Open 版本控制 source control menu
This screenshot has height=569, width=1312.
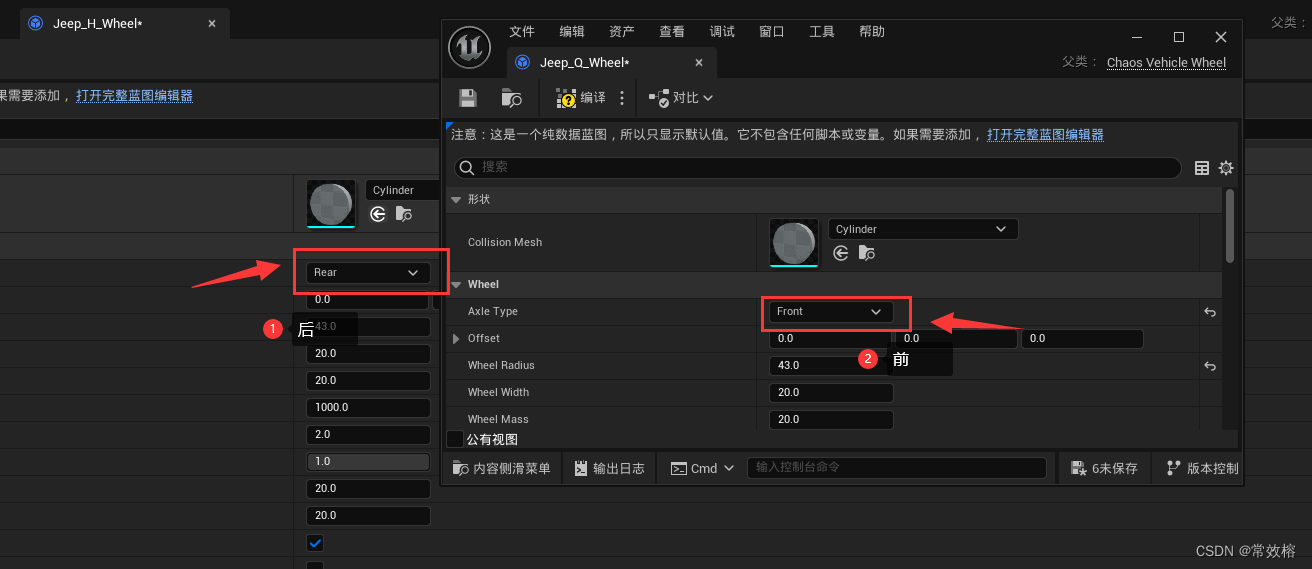click(x=1202, y=468)
